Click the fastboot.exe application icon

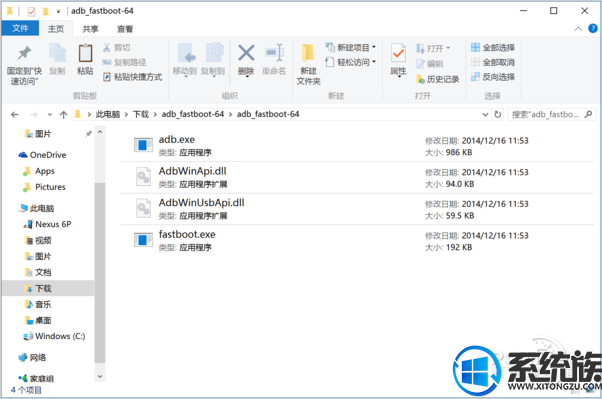(143, 240)
